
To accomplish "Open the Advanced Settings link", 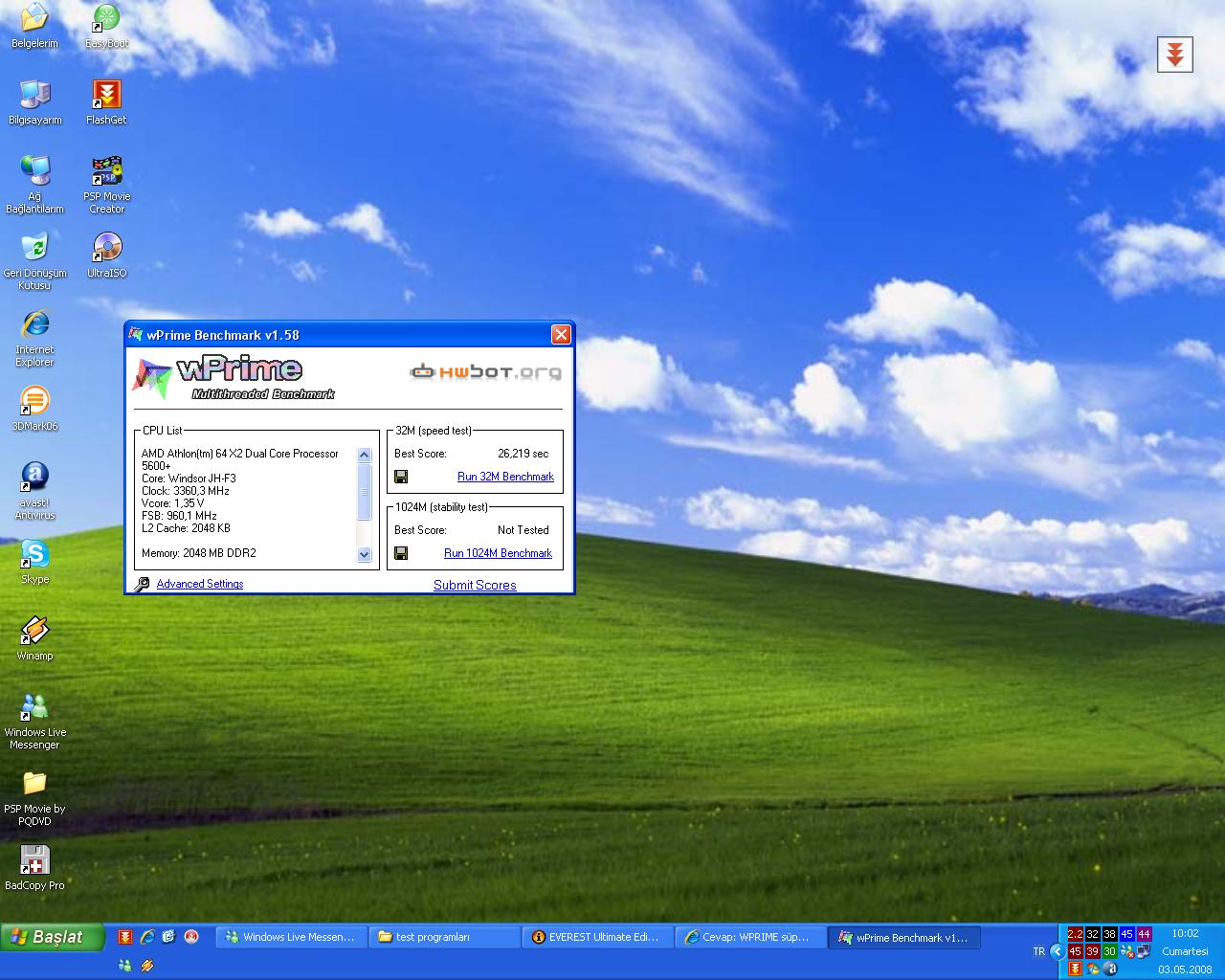I will (x=200, y=584).
